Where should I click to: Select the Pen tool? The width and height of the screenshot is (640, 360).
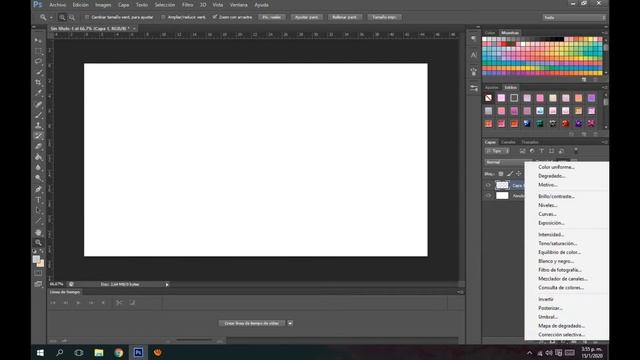click(x=38, y=189)
